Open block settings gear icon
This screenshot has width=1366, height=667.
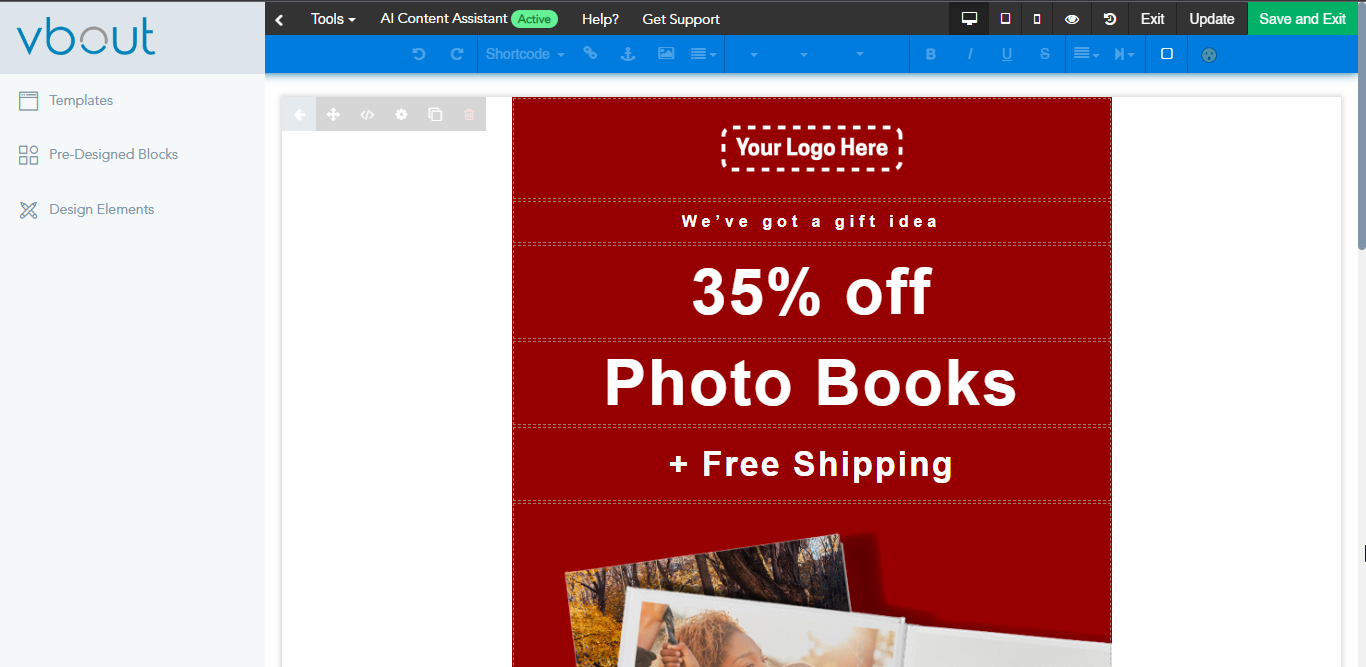point(401,114)
